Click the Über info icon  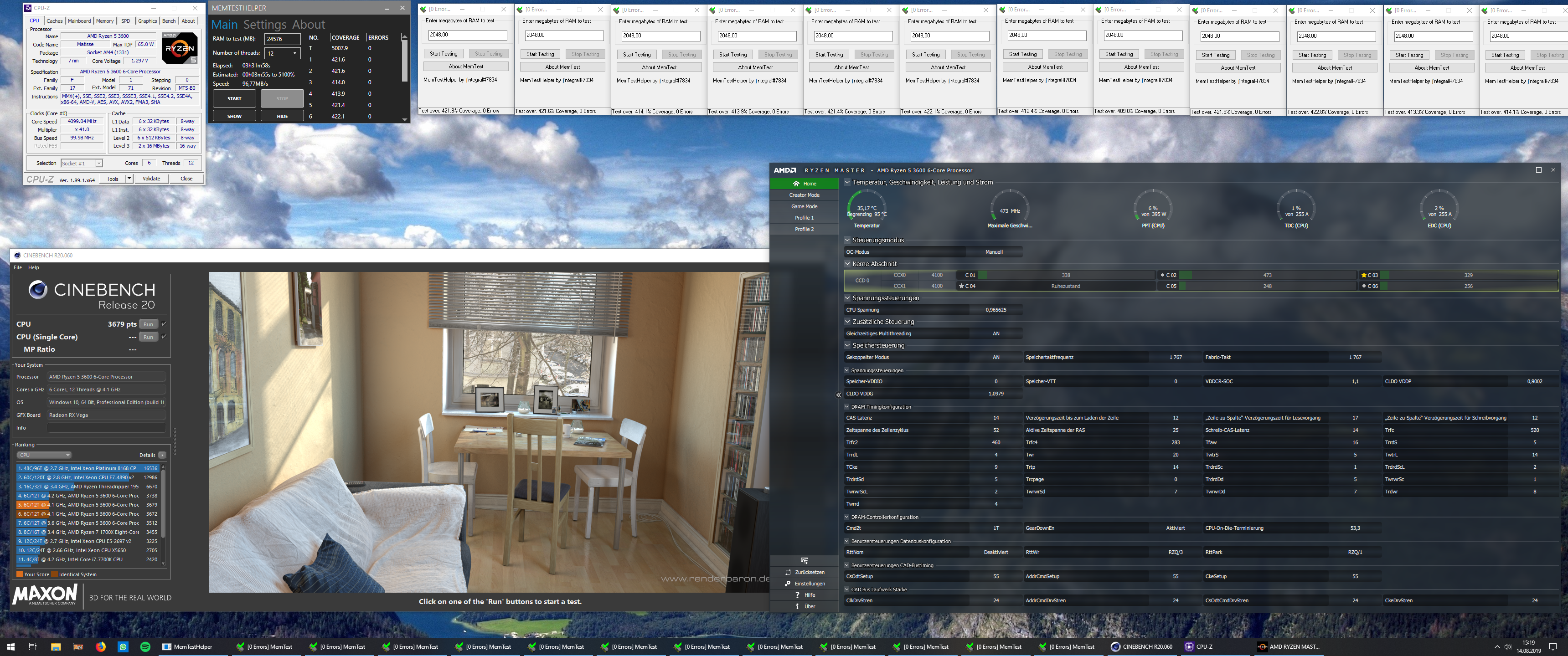797,606
